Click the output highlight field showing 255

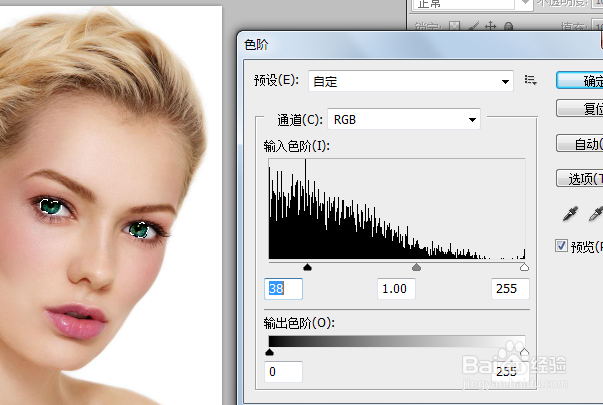pos(510,372)
